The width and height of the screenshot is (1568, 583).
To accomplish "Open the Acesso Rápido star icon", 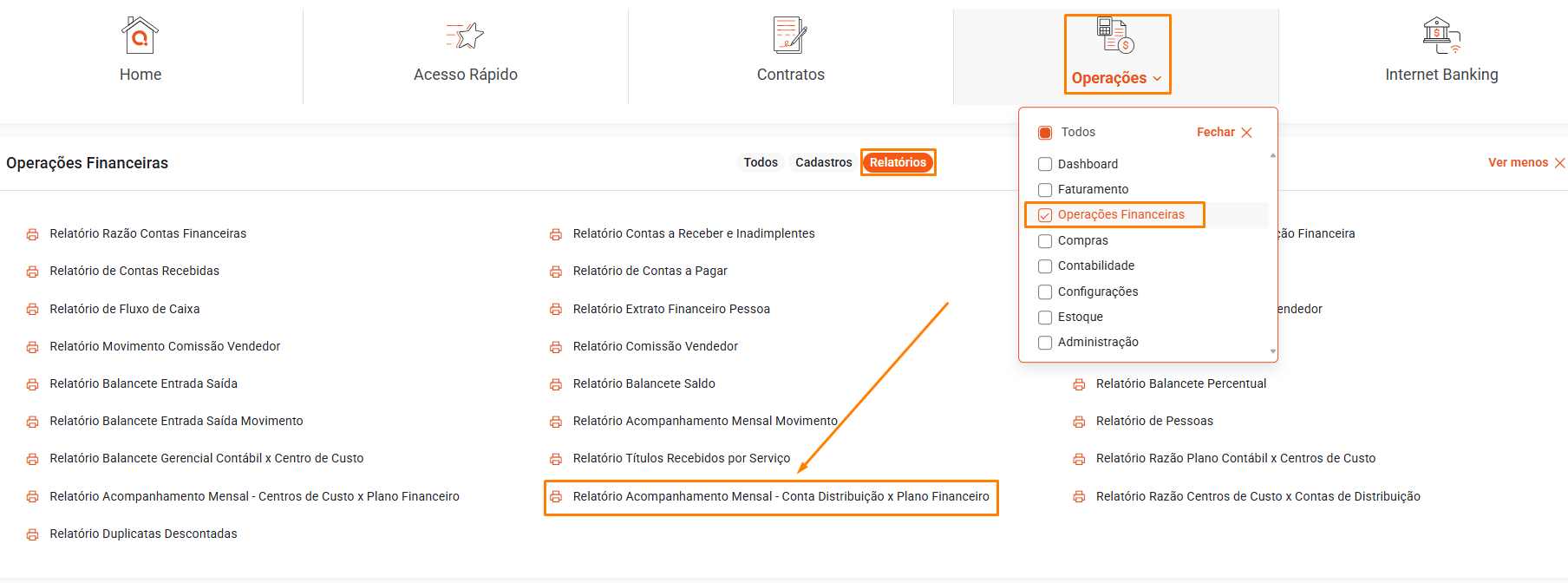I will click(x=466, y=36).
